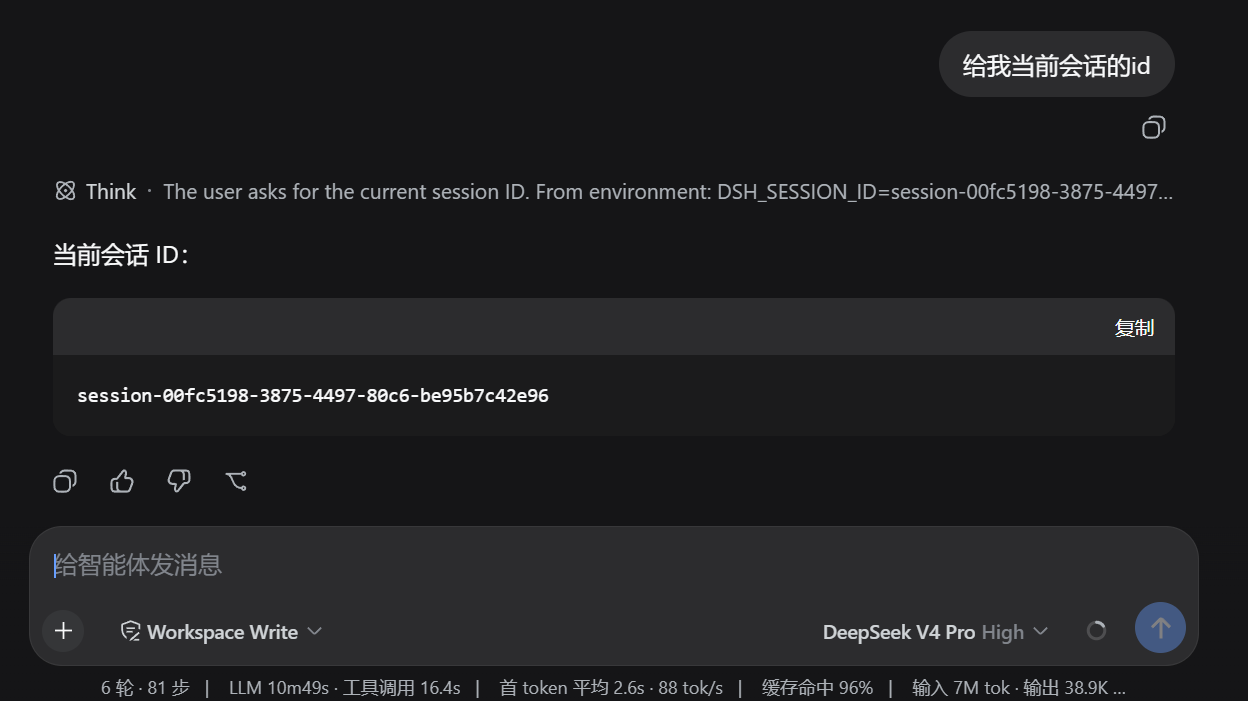1248x701 pixels.
Task: Click the branch conversation icon
Action: point(236,481)
